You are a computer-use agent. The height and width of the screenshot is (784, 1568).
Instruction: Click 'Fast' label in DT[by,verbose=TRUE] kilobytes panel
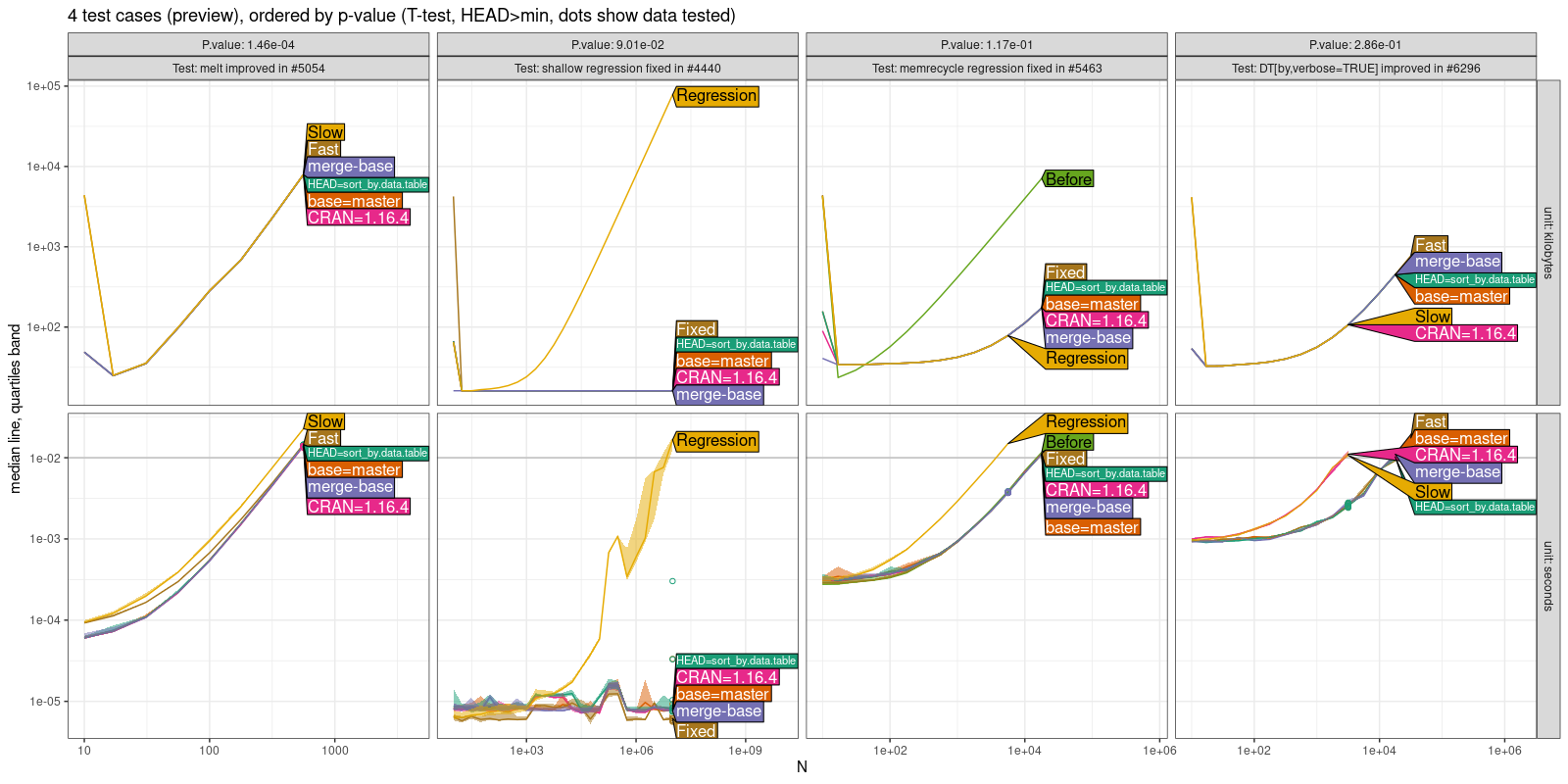tap(1431, 245)
